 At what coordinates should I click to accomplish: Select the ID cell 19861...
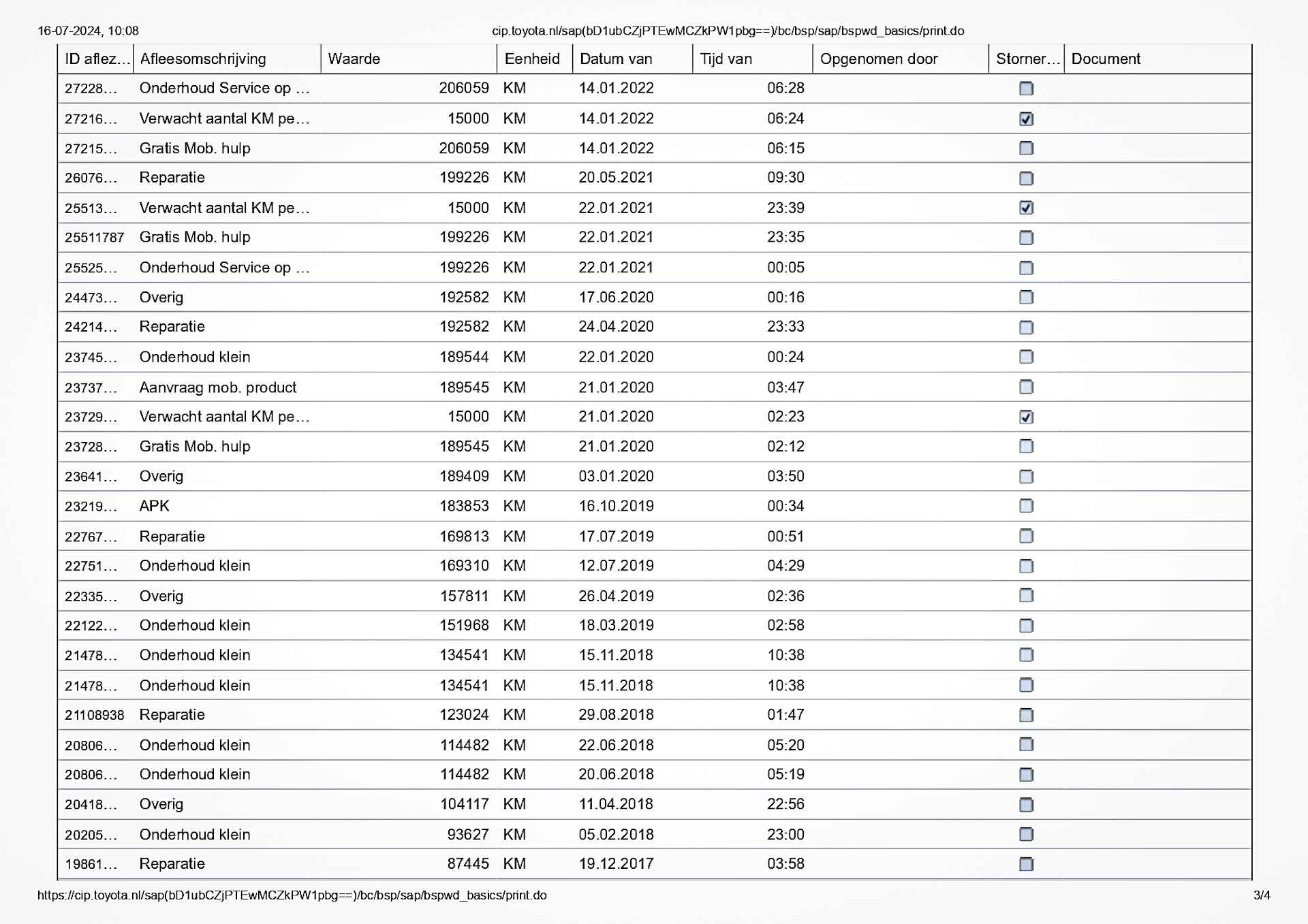pos(91,865)
